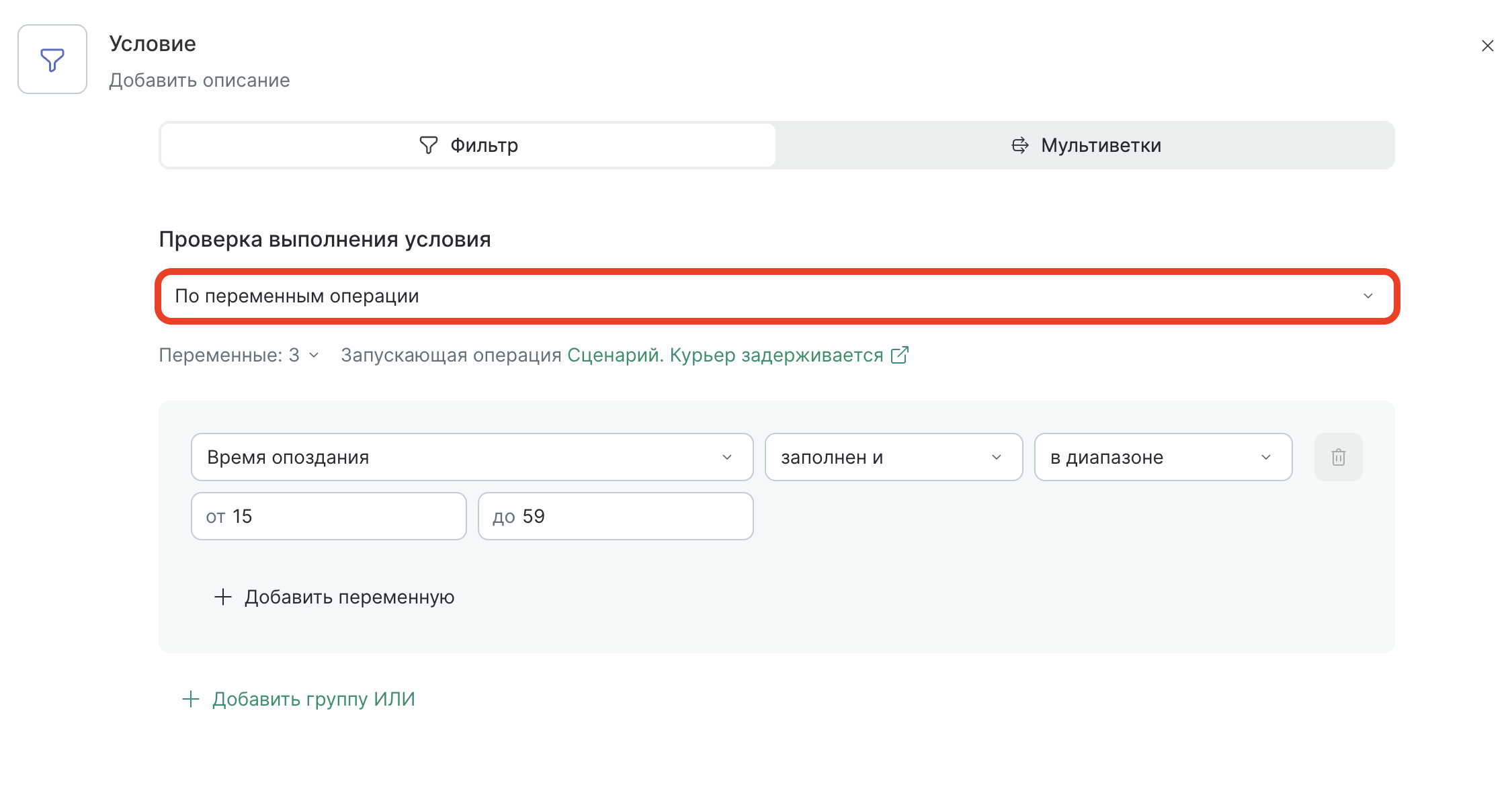Click the Запускающая операция label
The height and width of the screenshot is (789, 1512).
451,355
